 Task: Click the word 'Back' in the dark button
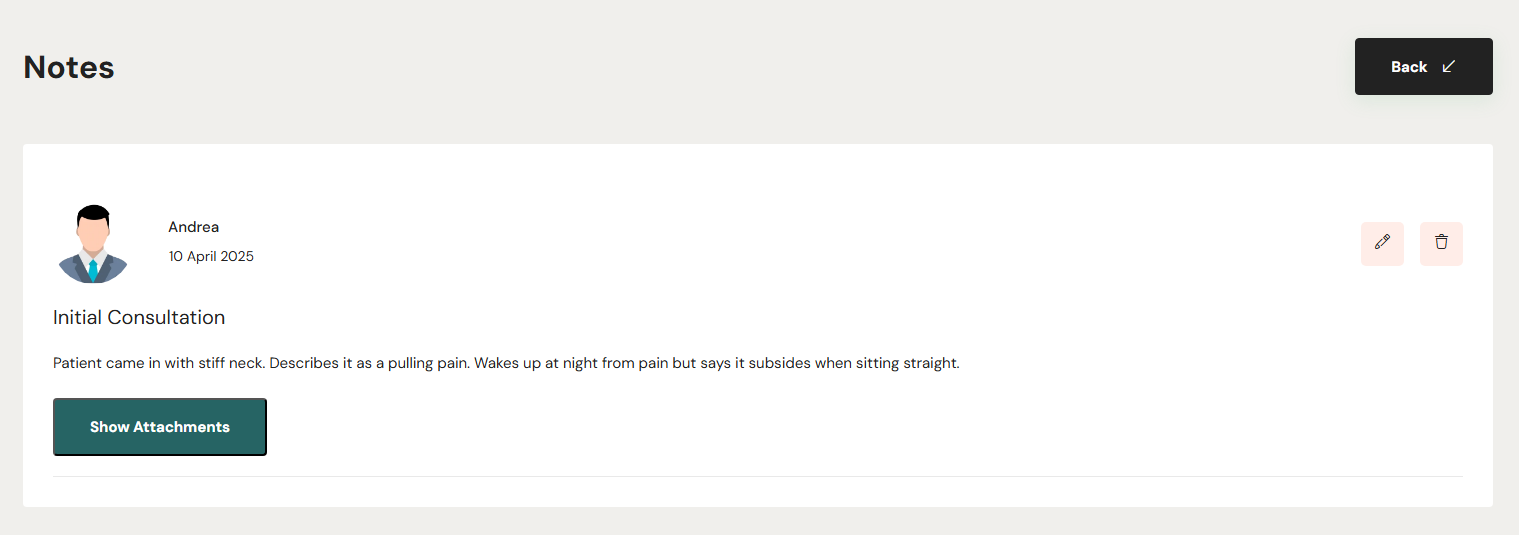1409,67
